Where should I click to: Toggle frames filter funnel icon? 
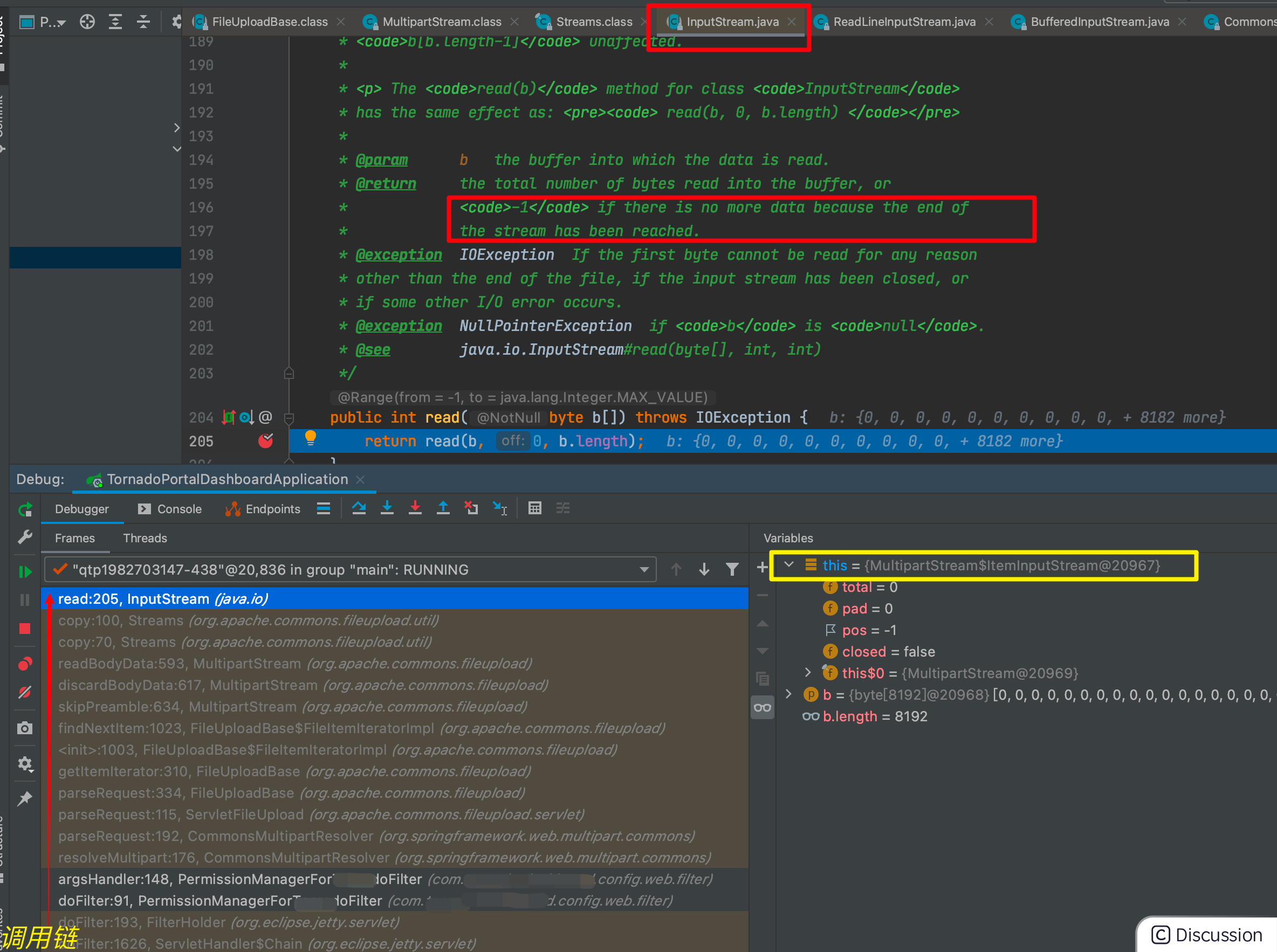[x=732, y=570]
